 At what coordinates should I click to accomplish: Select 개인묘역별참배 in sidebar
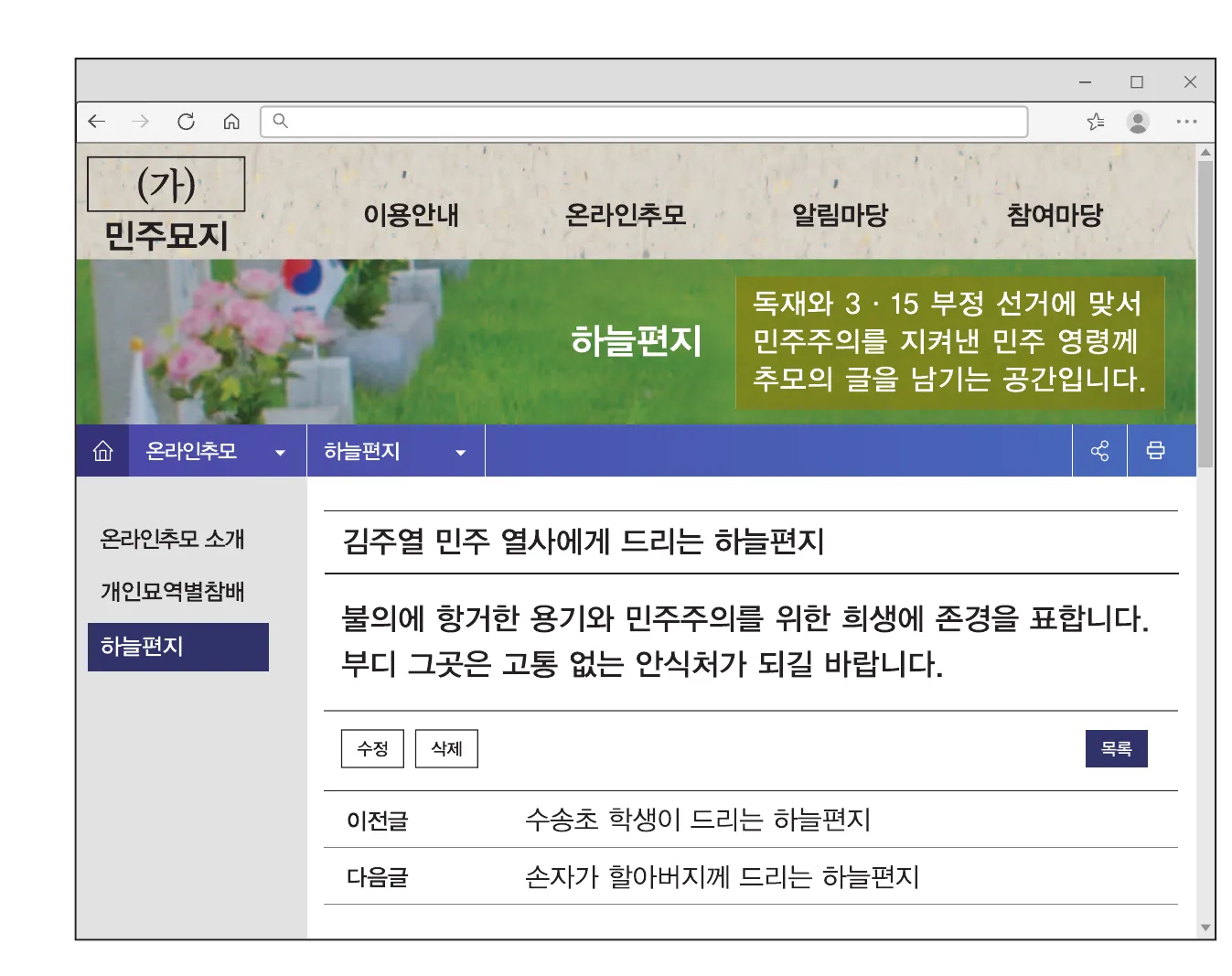click(x=172, y=592)
